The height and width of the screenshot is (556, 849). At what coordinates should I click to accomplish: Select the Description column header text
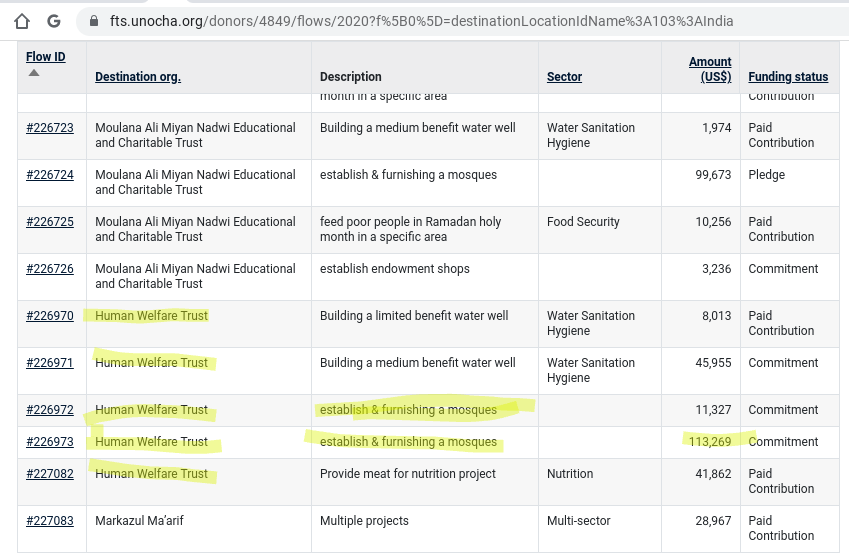tap(350, 77)
